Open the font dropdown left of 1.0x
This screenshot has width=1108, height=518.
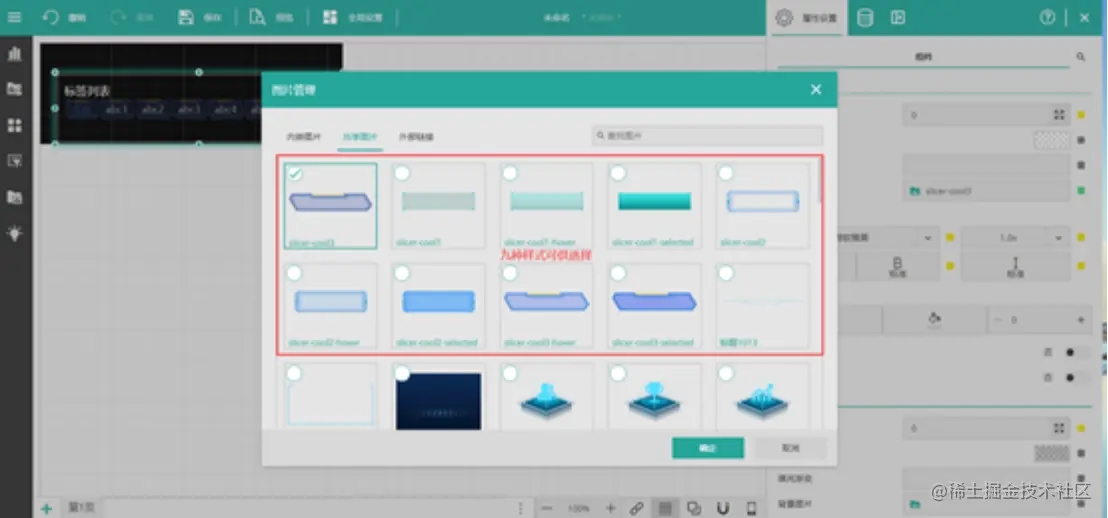(888, 237)
